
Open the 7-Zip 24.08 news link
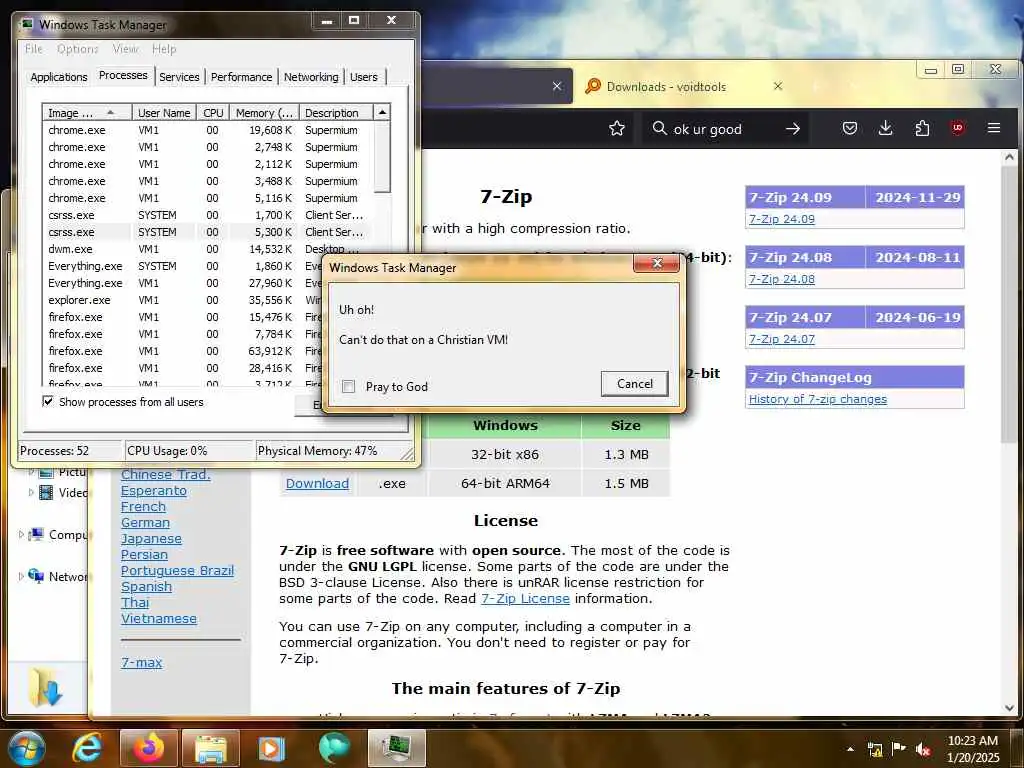point(781,279)
